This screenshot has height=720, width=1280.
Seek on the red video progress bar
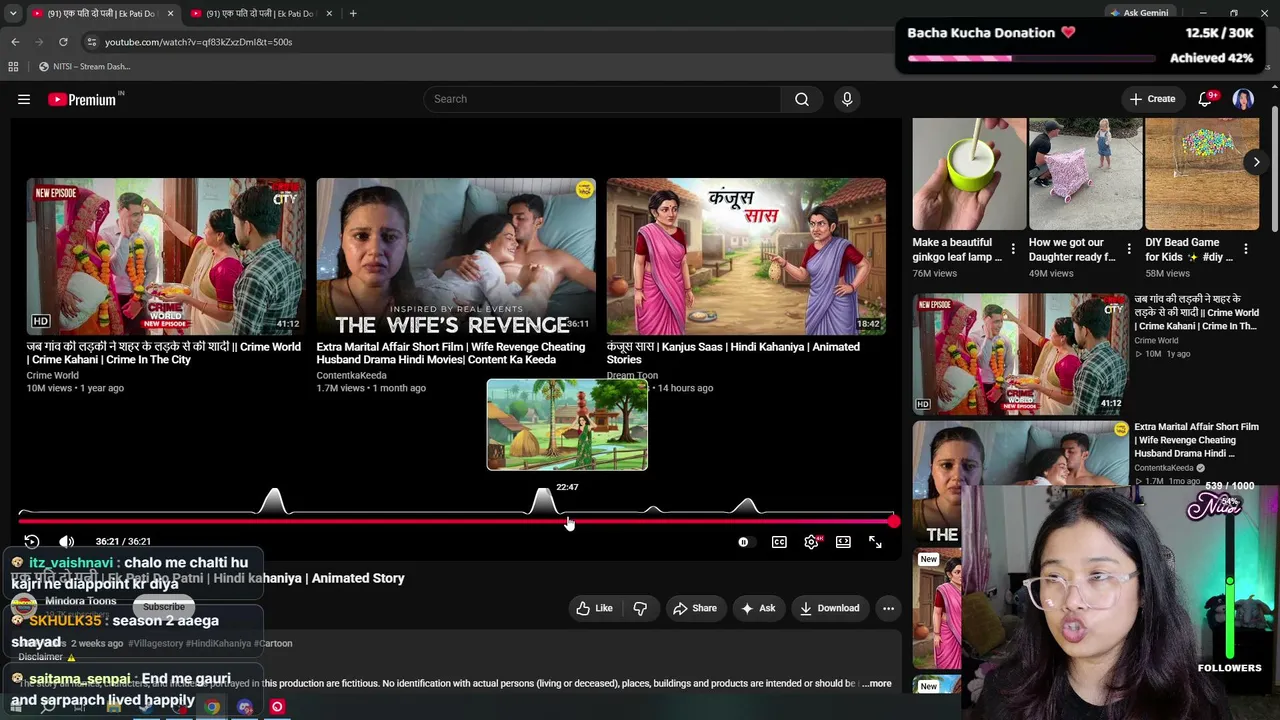point(456,521)
